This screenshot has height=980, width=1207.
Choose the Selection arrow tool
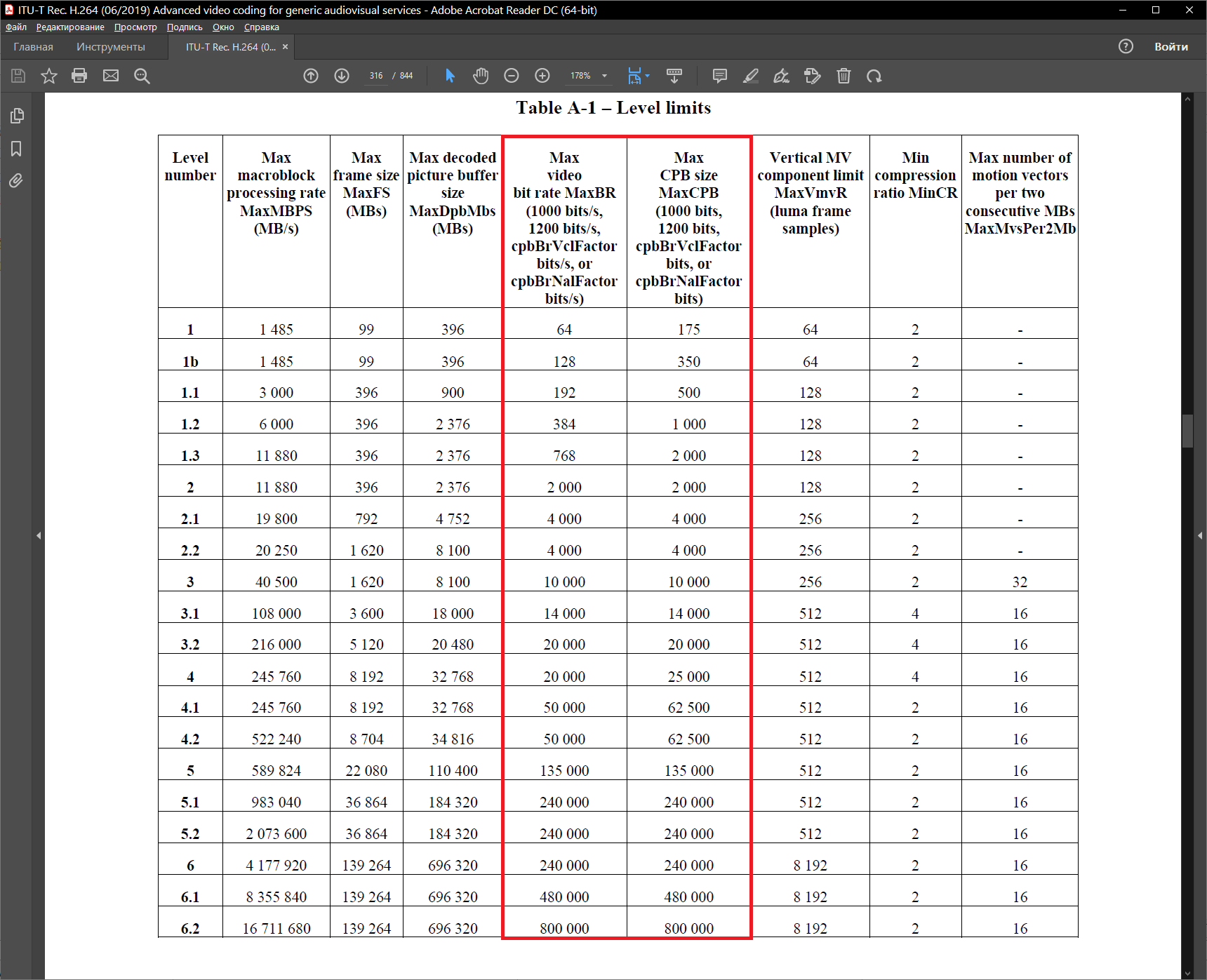pyautogui.click(x=450, y=76)
